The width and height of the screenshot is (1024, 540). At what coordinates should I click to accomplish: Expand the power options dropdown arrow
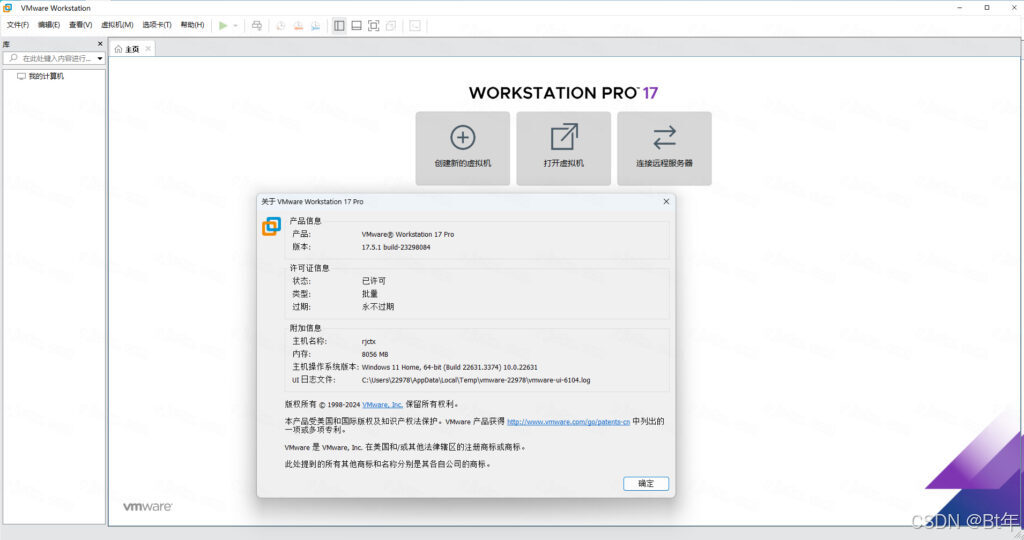coord(236,25)
